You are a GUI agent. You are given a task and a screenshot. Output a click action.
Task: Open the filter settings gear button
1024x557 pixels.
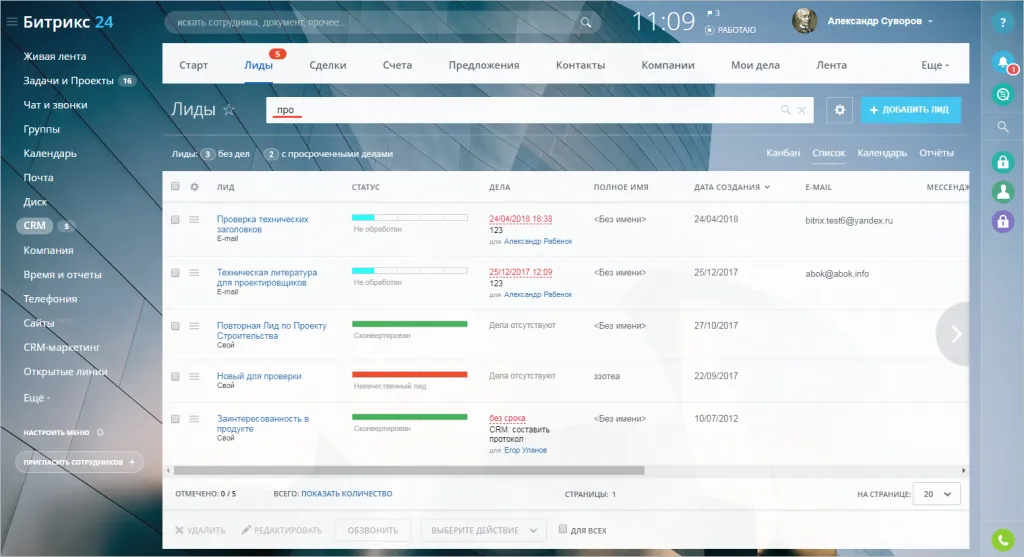click(x=840, y=110)
